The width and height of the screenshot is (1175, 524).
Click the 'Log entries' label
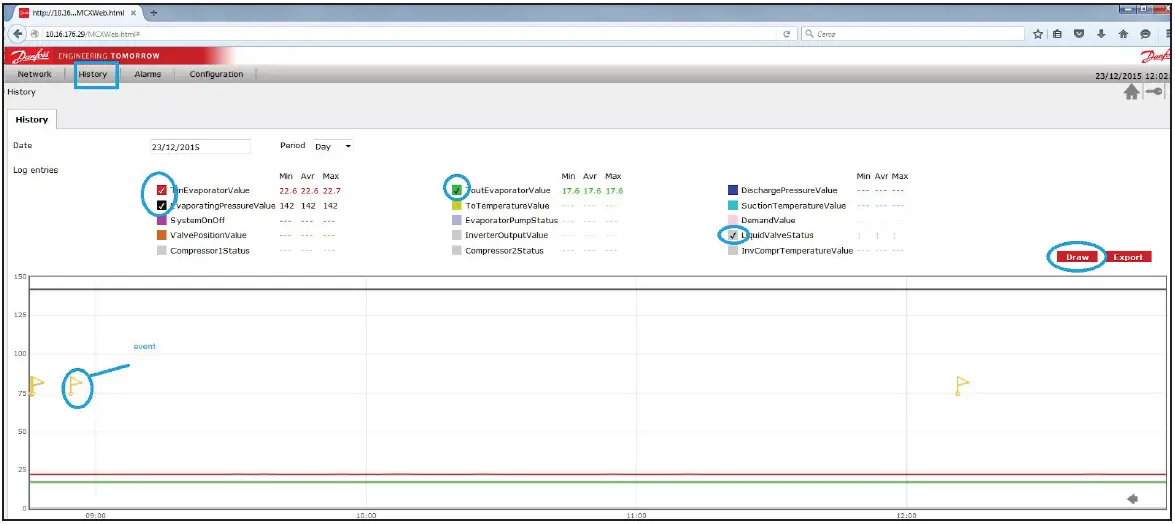click(35, 170)
